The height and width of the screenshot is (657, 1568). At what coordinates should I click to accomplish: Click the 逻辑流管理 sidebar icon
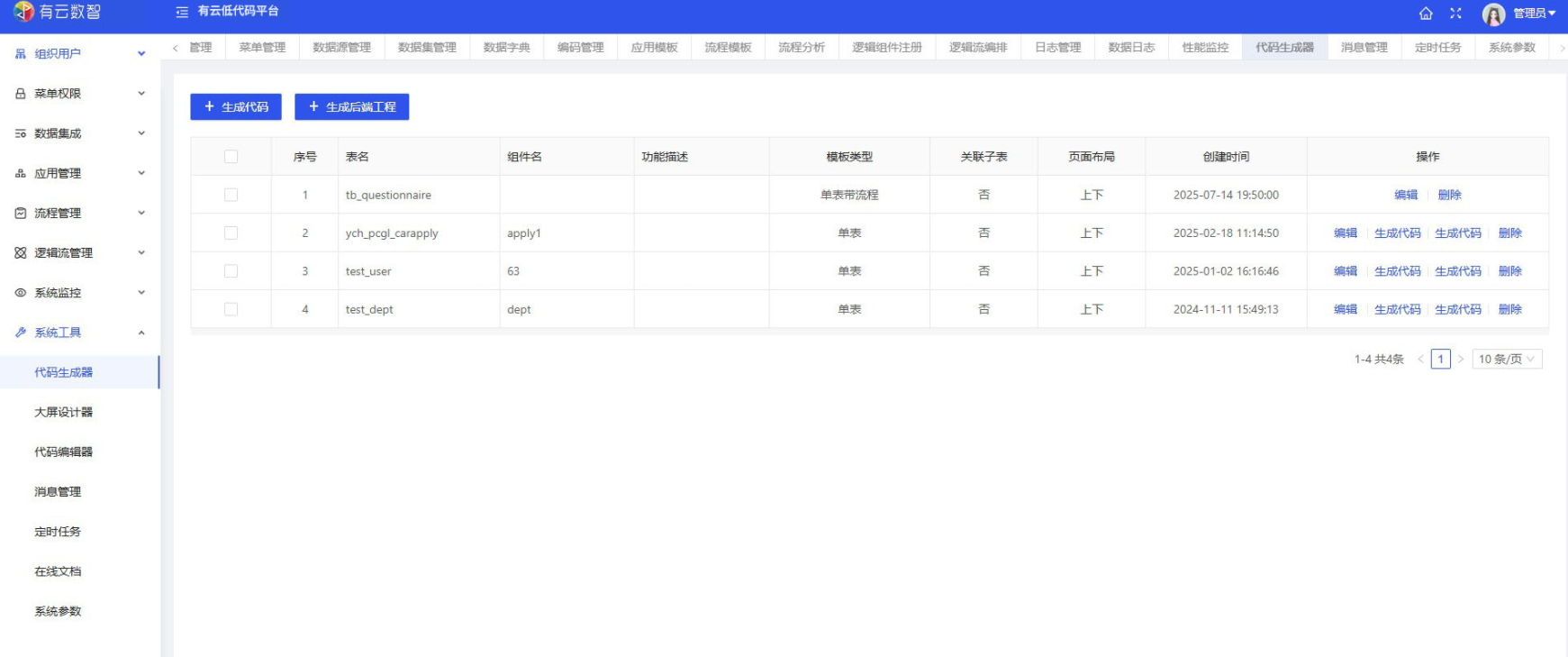point(21,253)
